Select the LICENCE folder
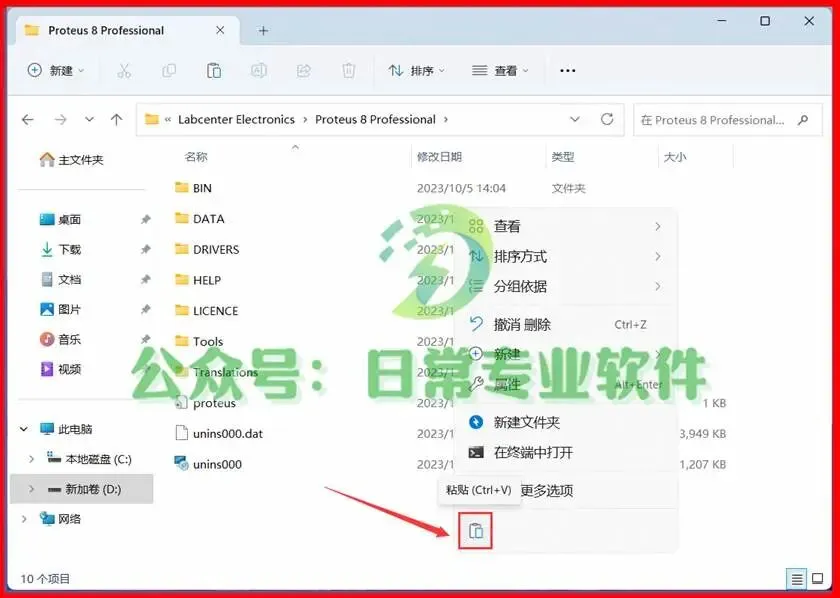 click(206, 310)
